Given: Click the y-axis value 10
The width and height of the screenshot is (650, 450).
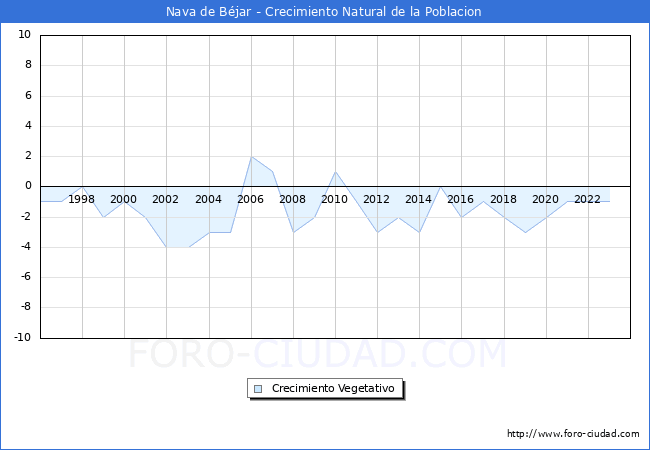Looking at the screenshot, I should tap(24, 34).
